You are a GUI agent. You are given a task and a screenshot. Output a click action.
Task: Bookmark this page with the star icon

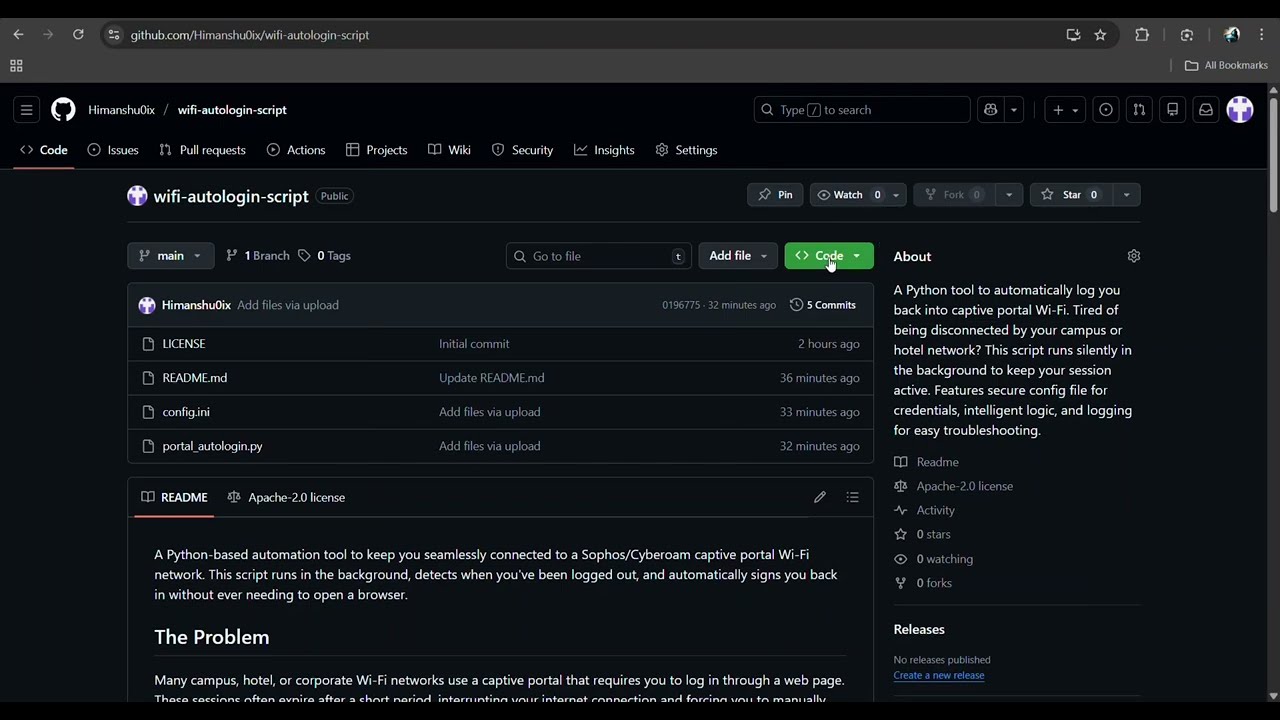[x=1100, y=35]
